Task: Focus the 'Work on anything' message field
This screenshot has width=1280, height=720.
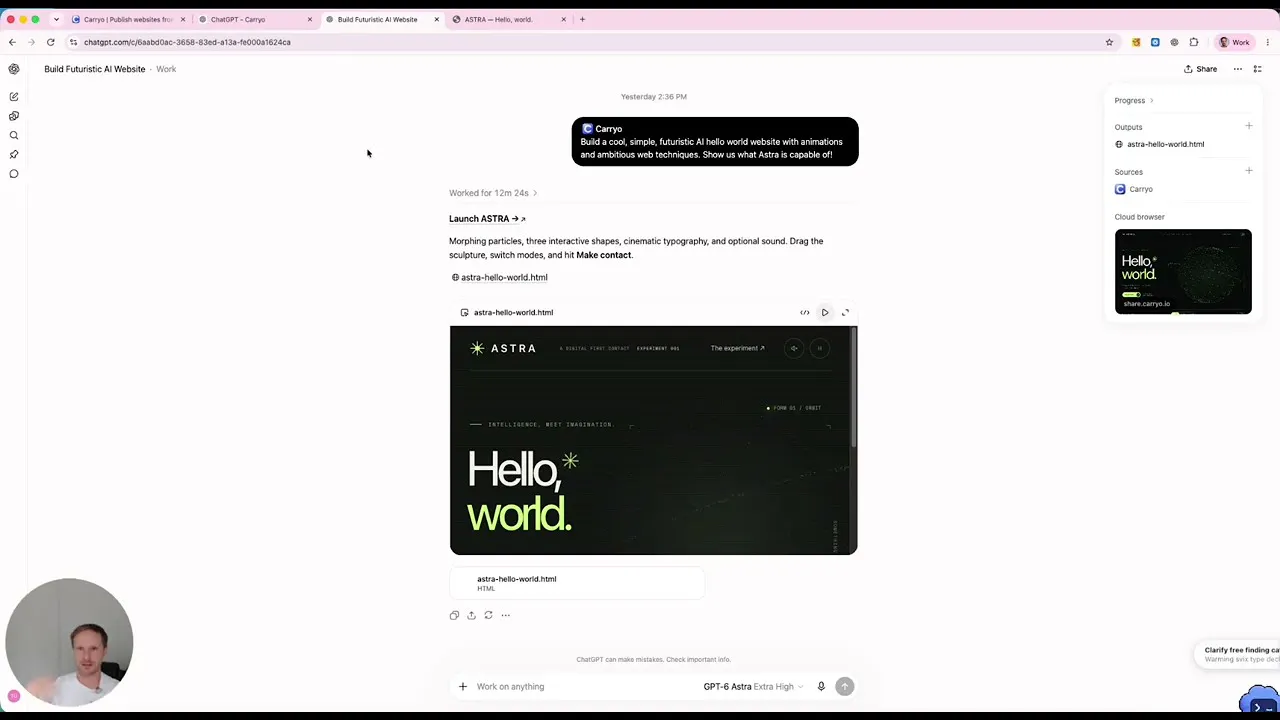Action: (x=585, y=687)
